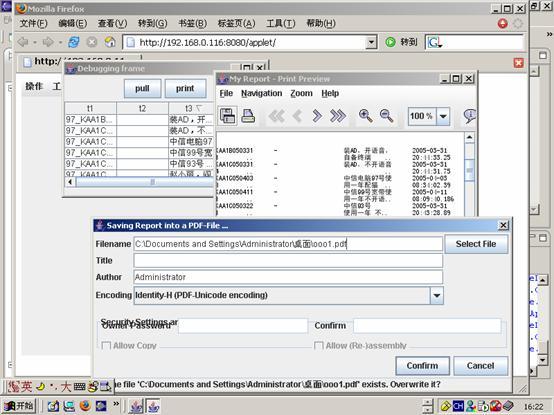Open the Navigation menu in Print Preview
Screen dimensions: 554x415
point(261,93)
